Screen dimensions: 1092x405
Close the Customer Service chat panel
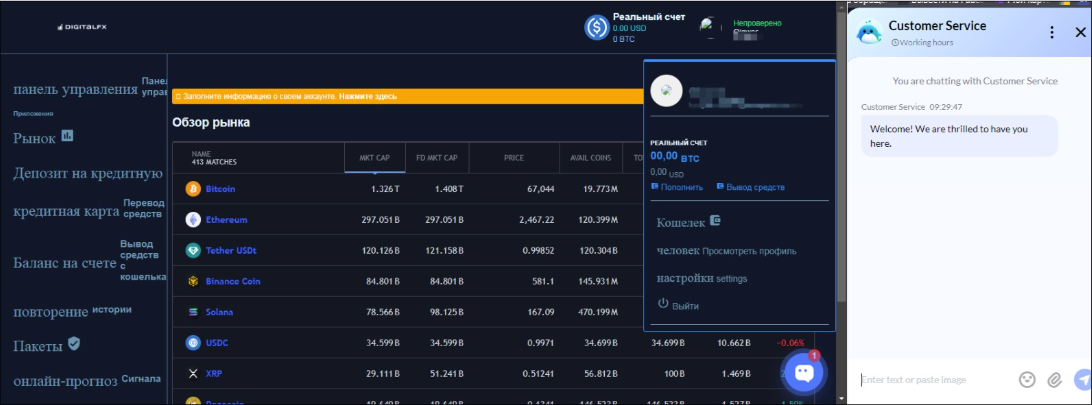click(x=1080, y=32)
